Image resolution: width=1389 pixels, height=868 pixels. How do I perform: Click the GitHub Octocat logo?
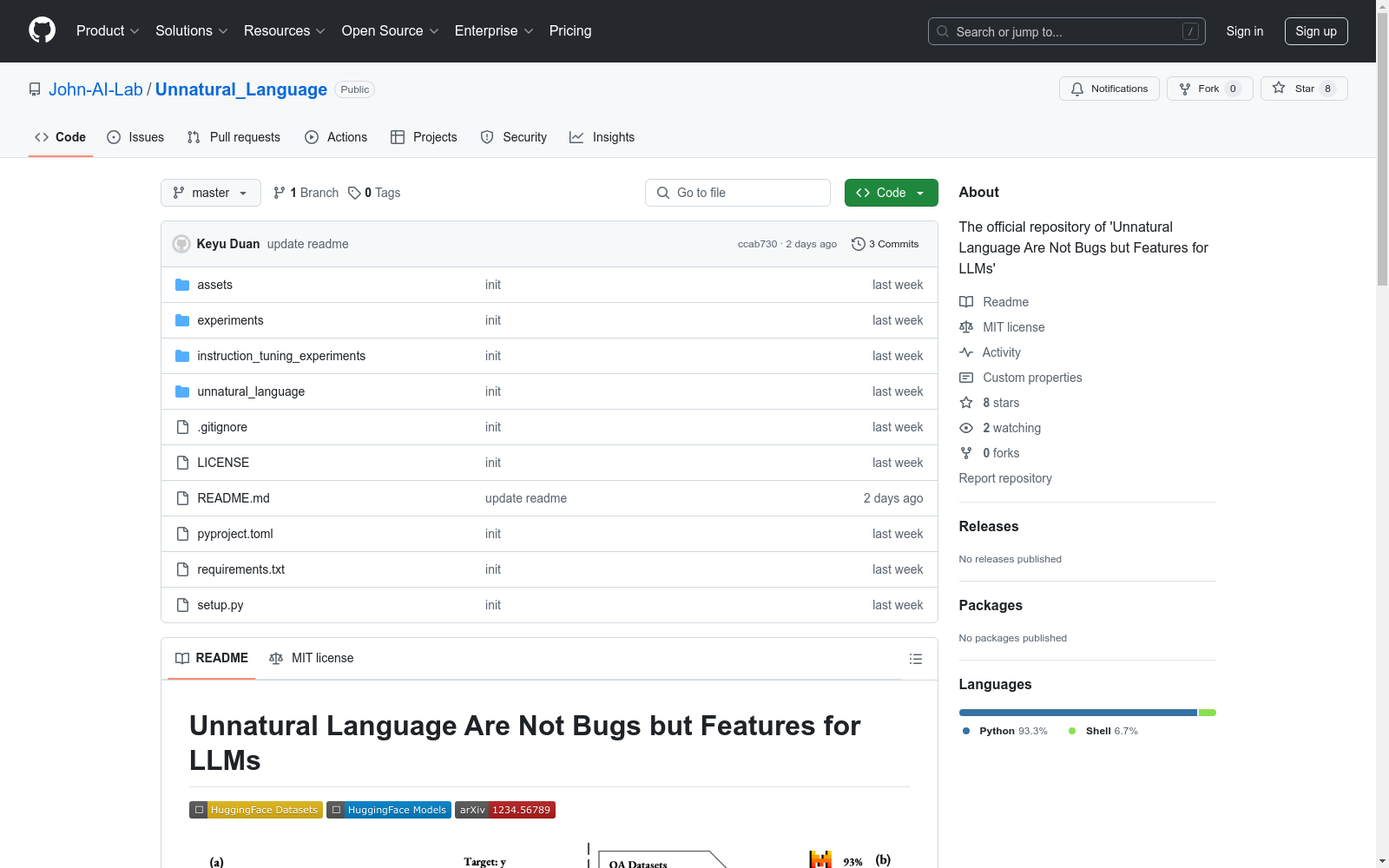point(42,30)
